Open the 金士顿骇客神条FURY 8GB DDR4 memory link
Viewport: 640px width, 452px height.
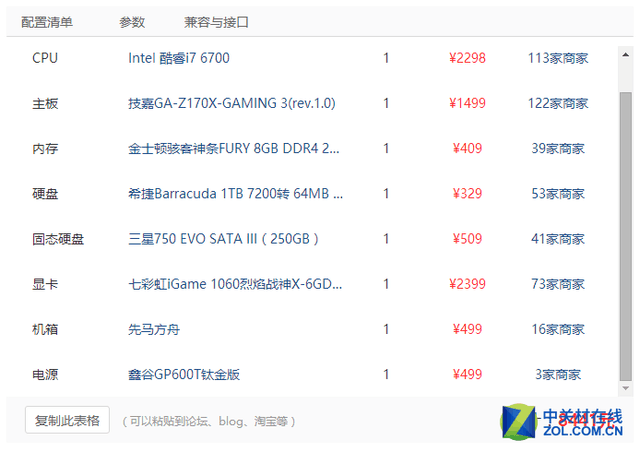click(233, 148)
